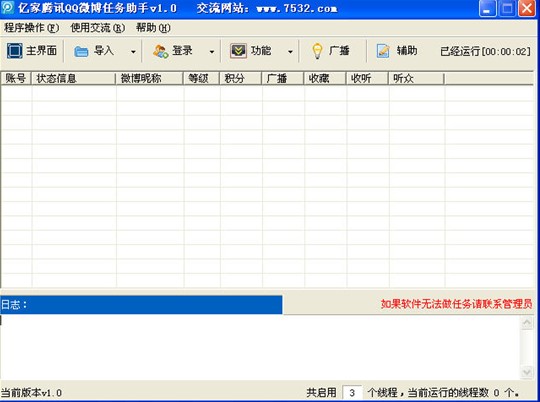Click the 日志 label bar
This screenshot has height=402, width=540.
pyautogui.click(x=141, y=305)
